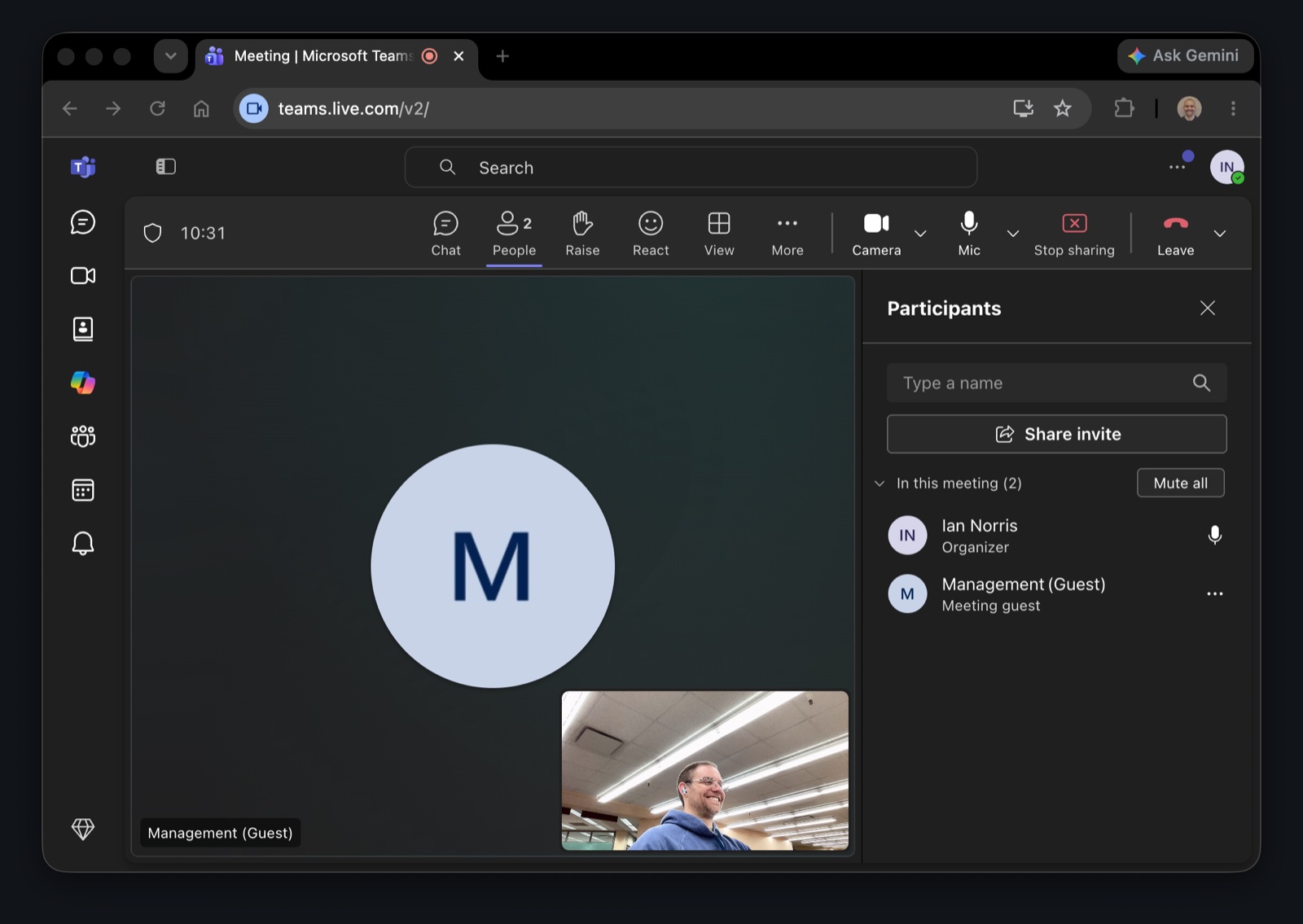The height and width of the screenshot is (924, 1303).
Task: Open the browser tab search dropdown
Action: tap(170, 56)
